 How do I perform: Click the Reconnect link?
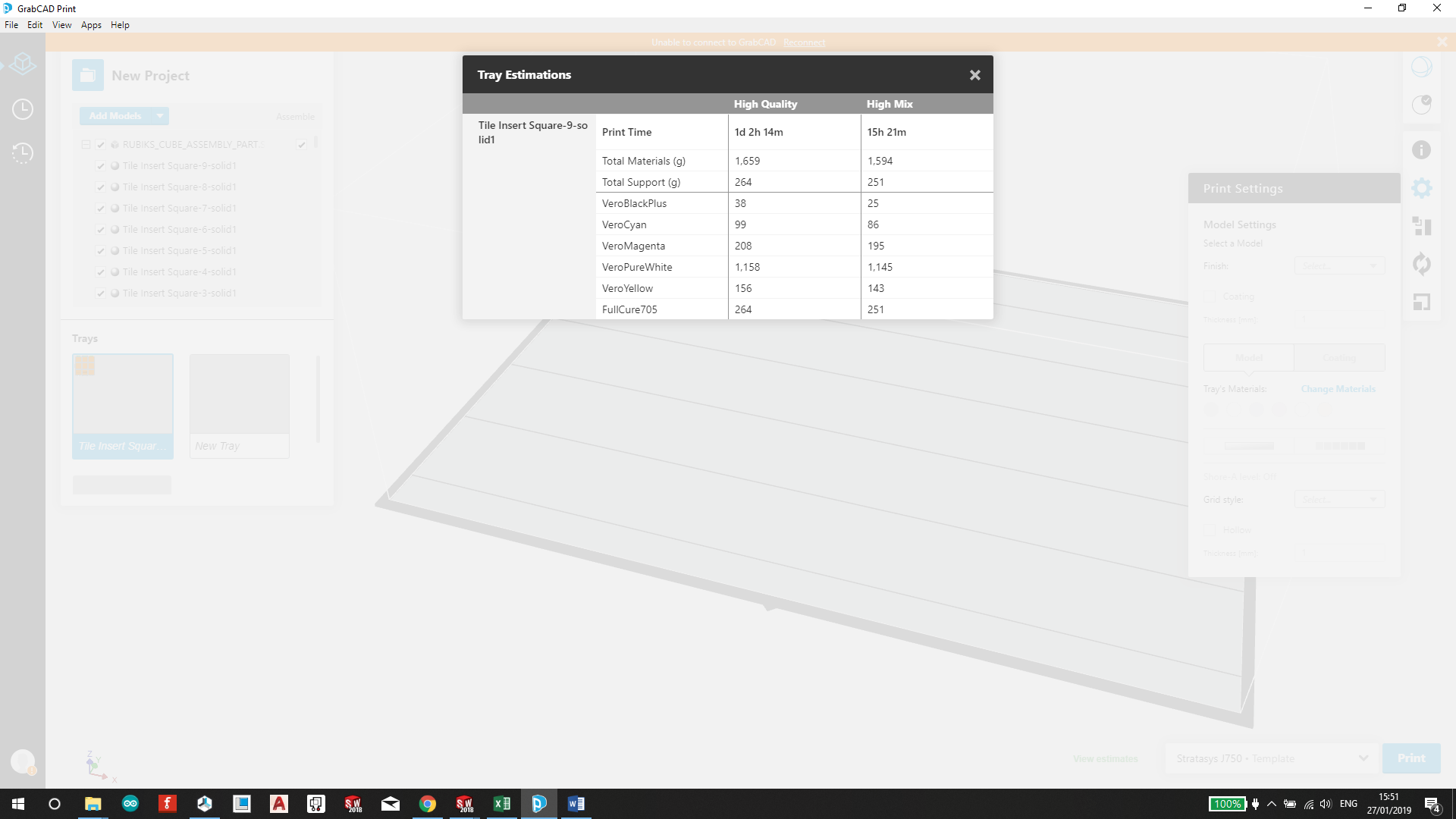[x=804, y=42]
